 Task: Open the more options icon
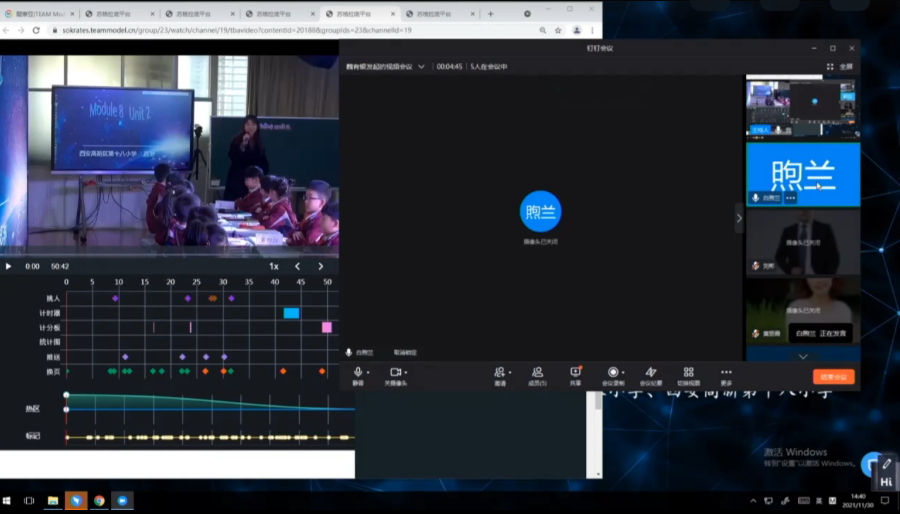point(726,372)
